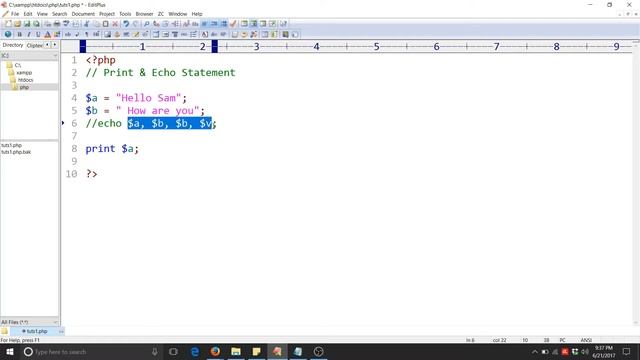Open the Search menu
The width and height of the screenshot is (640, 360).
60,14
